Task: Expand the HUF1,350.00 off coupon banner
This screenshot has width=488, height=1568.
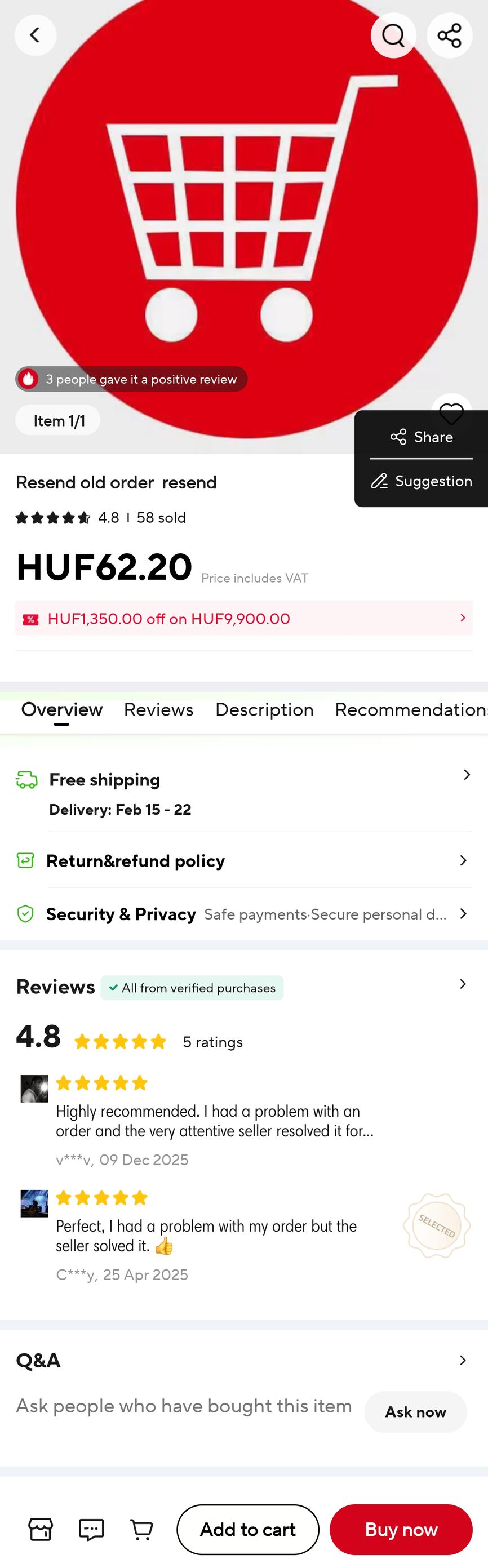Action: click(x=243, y=618)
